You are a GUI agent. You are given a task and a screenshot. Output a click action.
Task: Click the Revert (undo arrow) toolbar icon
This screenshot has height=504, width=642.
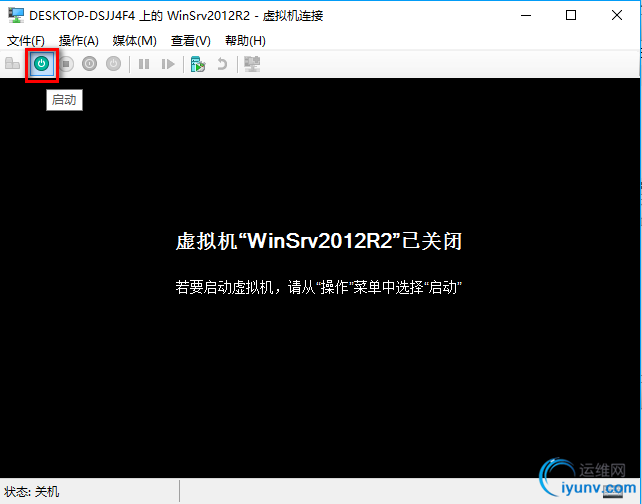click(x=222, y=64)
